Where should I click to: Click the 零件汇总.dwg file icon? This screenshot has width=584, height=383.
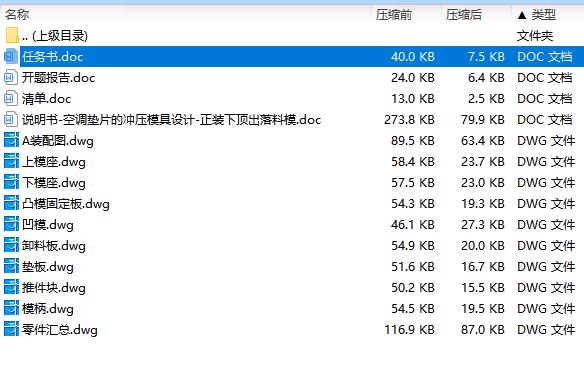click(11, 329)
